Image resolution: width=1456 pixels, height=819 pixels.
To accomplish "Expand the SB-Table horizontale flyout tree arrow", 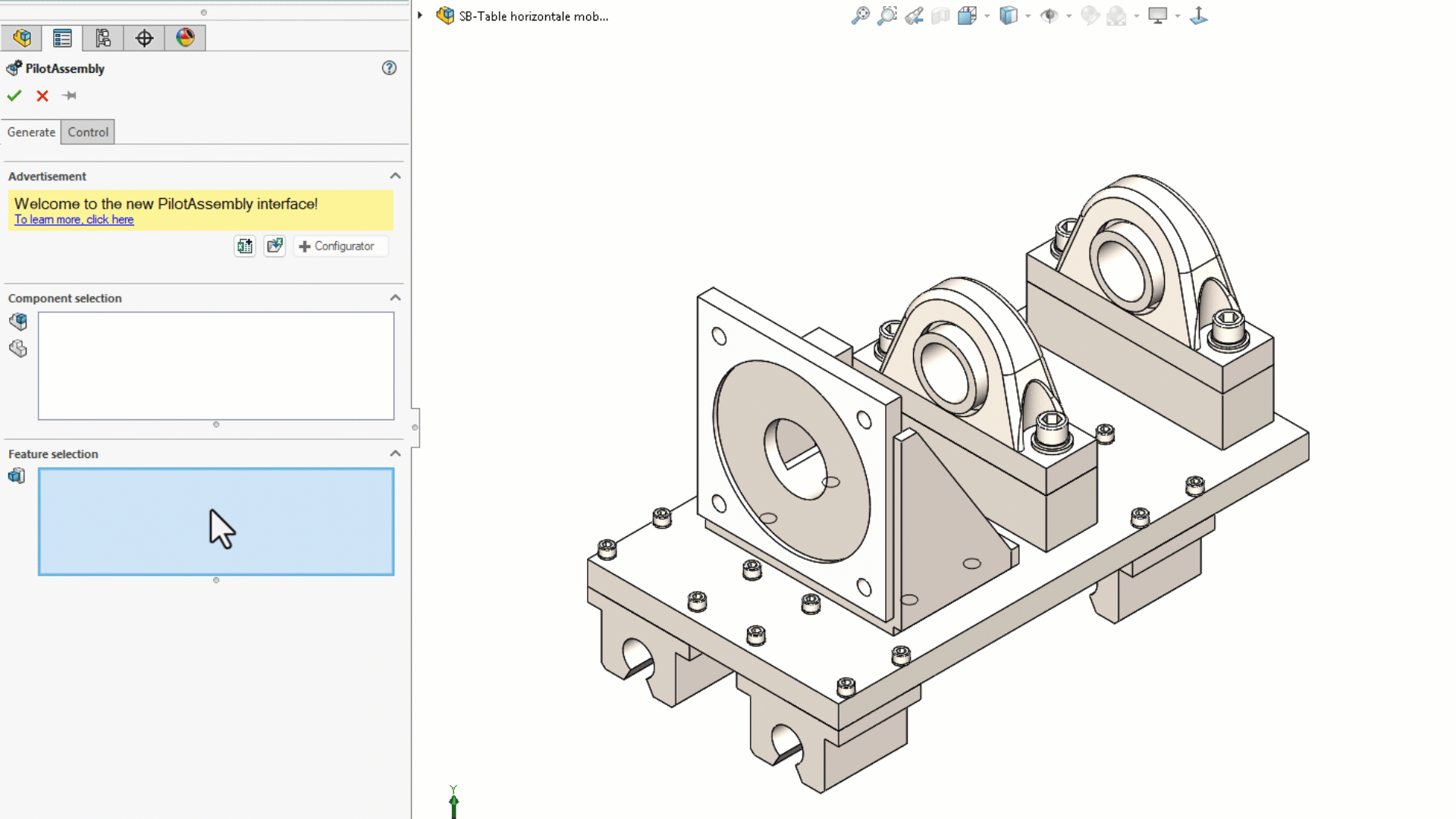I will pyautogui.click(x=420, y=16).
